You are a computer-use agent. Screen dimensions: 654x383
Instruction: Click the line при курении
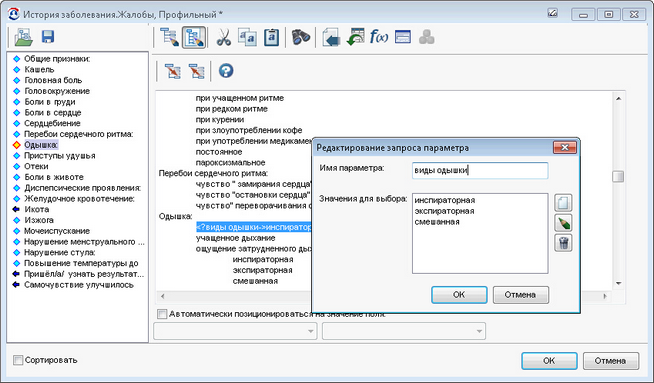[x=220, y=120]
